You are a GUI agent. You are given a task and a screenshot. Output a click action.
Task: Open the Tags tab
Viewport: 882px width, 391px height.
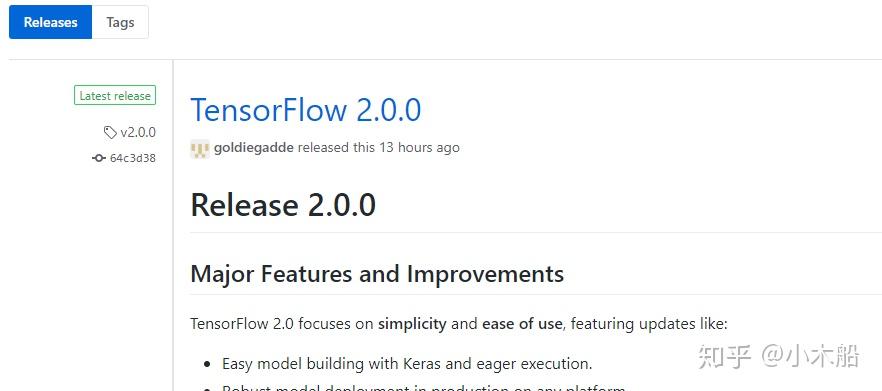pos(120,23)
